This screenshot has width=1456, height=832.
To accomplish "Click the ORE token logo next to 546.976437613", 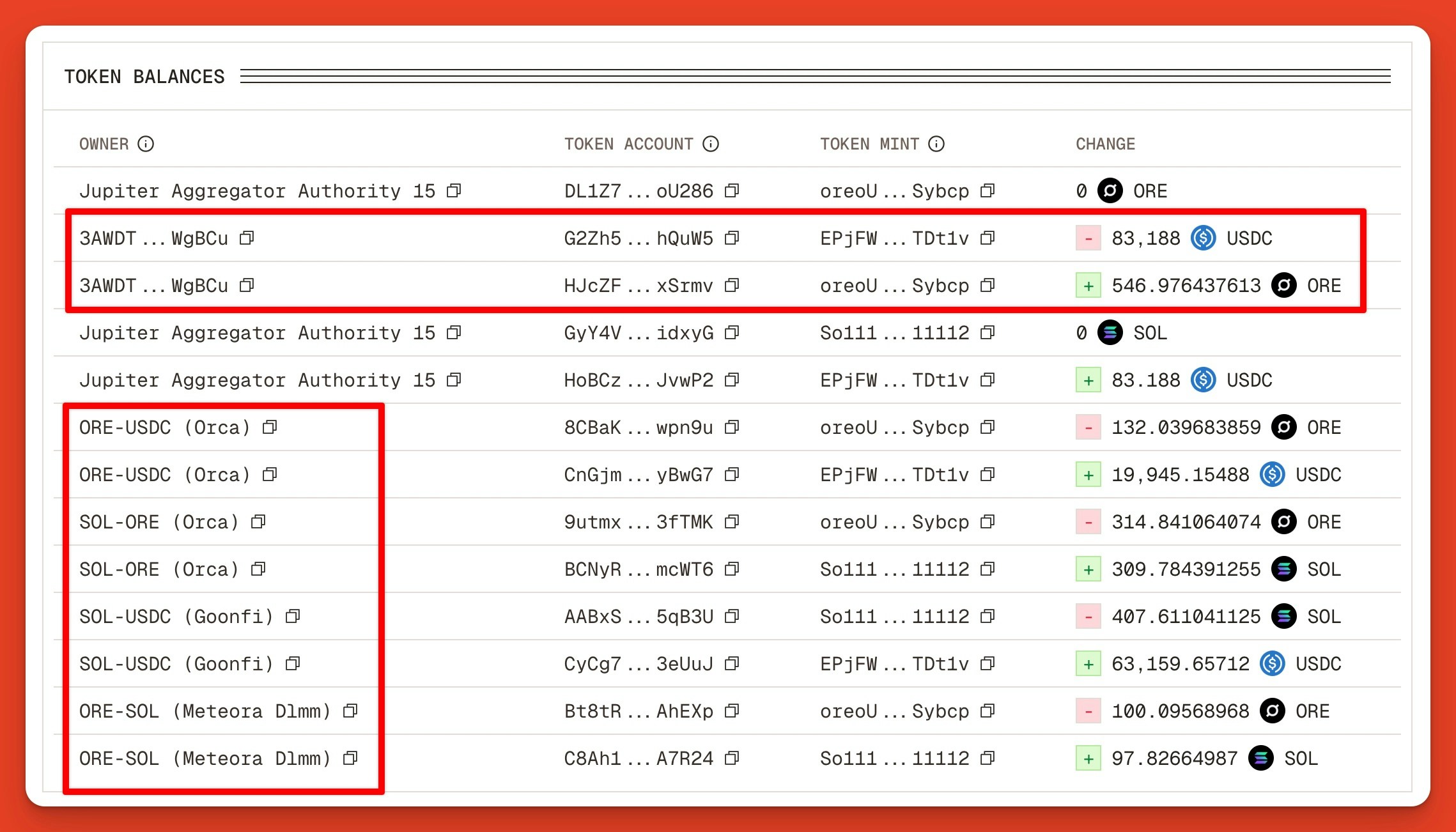I will [1283, 286].
